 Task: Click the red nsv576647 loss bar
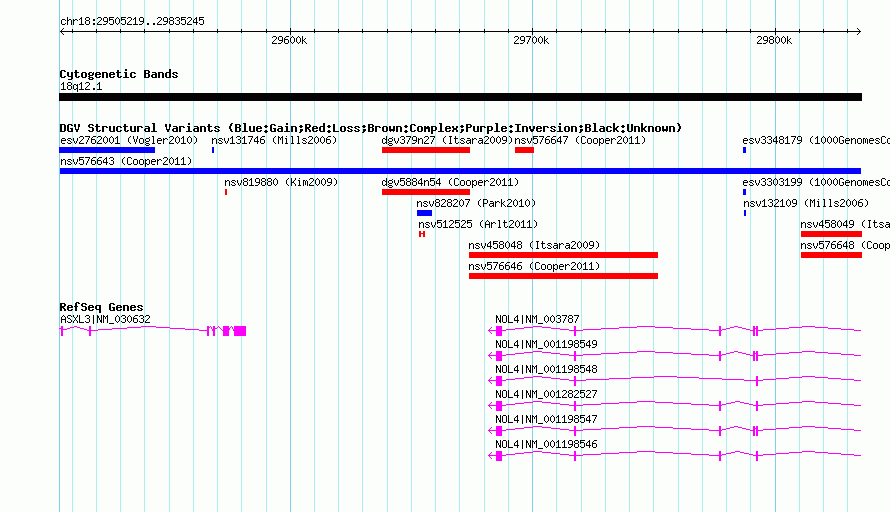click(524, 150)
